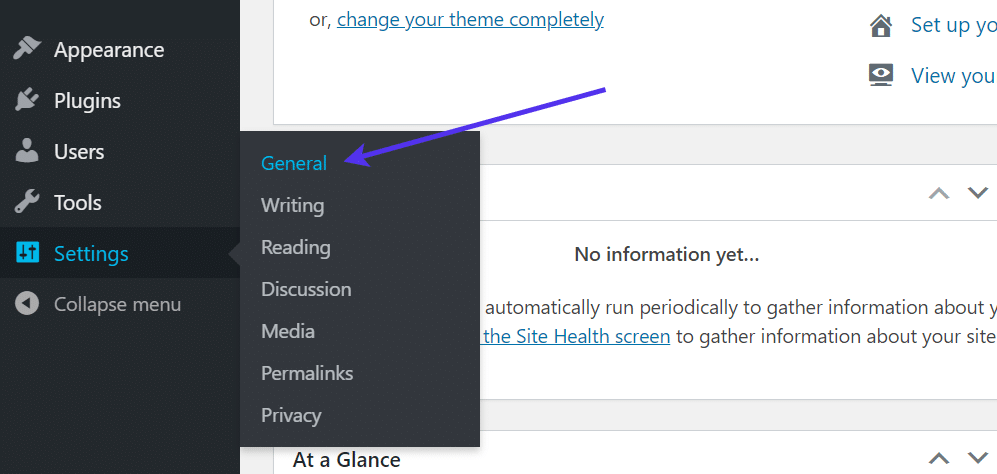Follow the change your theme completely link

(x=470, y=20)
